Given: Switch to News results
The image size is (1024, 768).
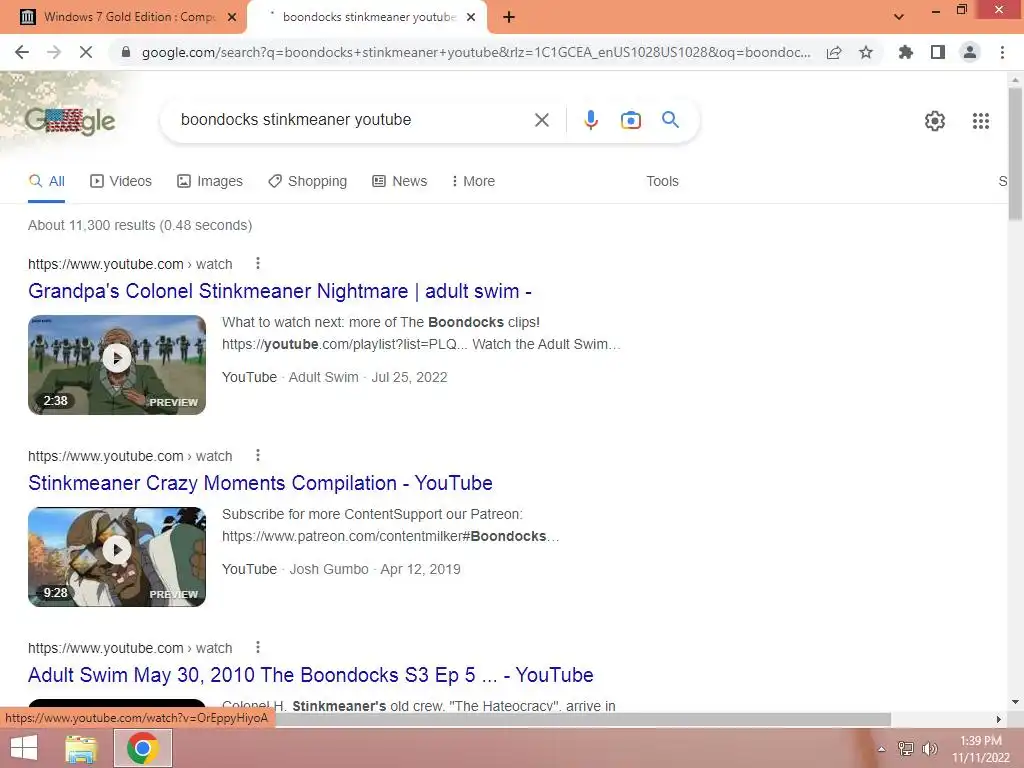Looking at the screenshot, I should coord(399,182).
